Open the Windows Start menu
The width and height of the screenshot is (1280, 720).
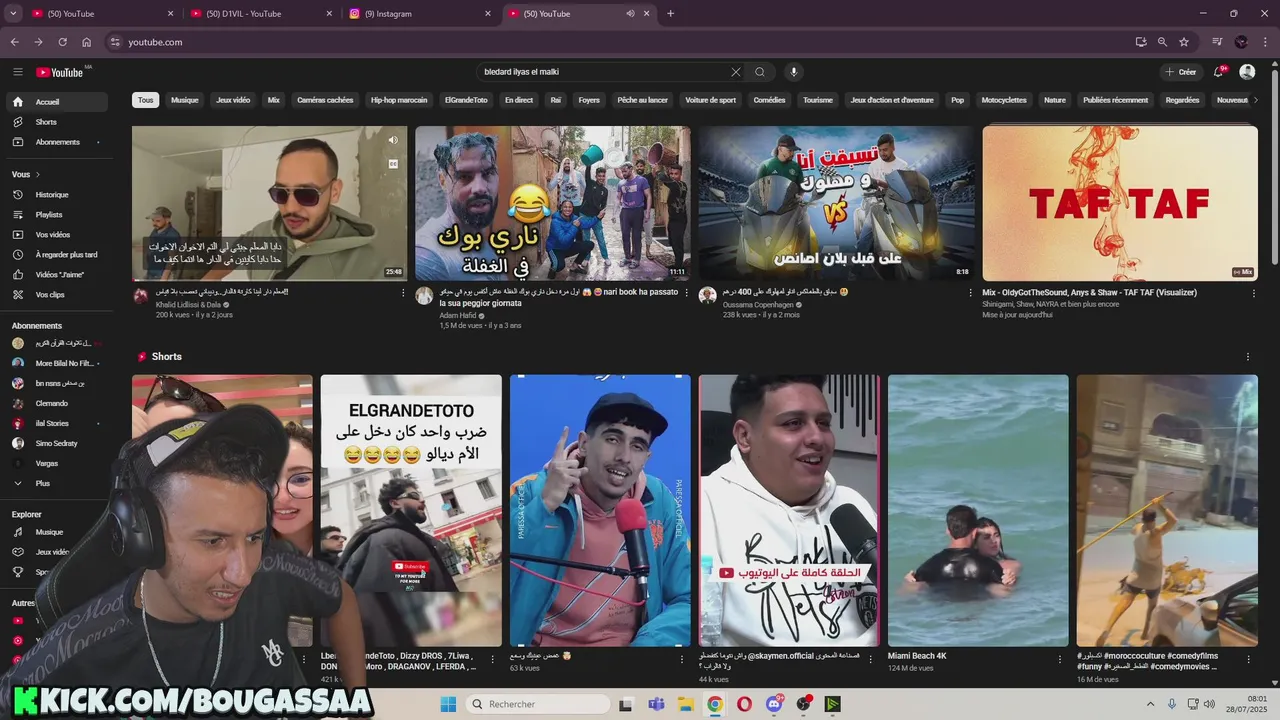pos(448,704)
